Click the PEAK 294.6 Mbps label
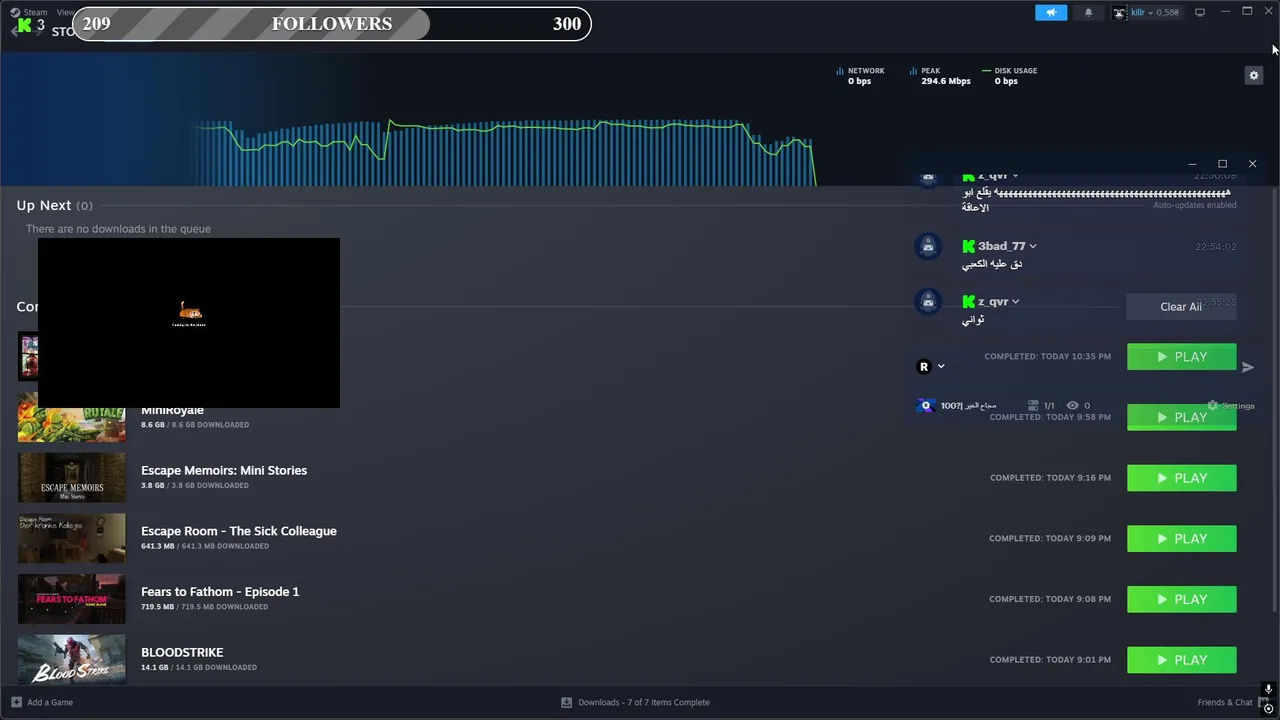The image size is (1280, 720). point(946,76)
